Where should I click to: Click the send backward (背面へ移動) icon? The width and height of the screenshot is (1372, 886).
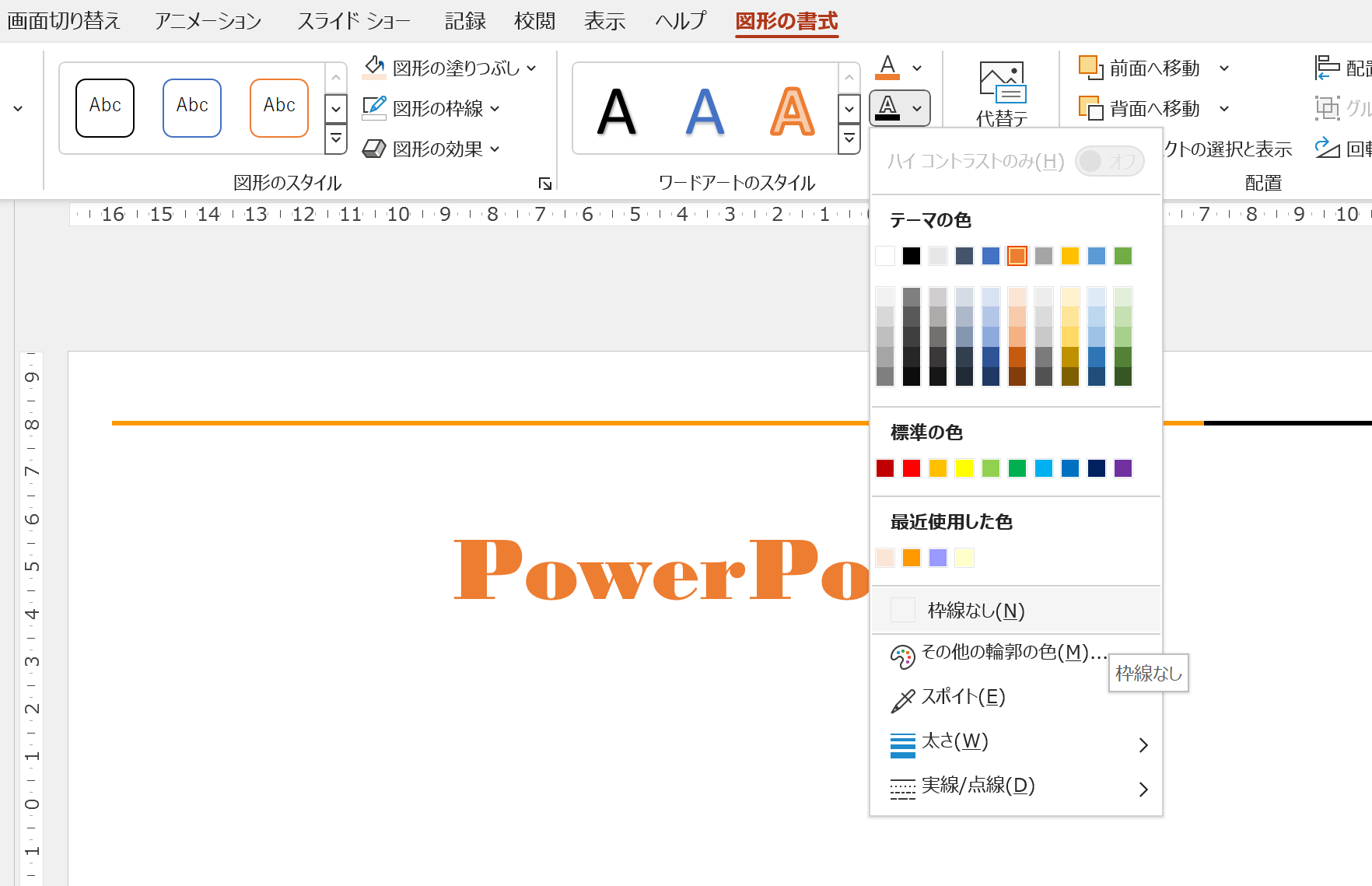point(1090,108)
